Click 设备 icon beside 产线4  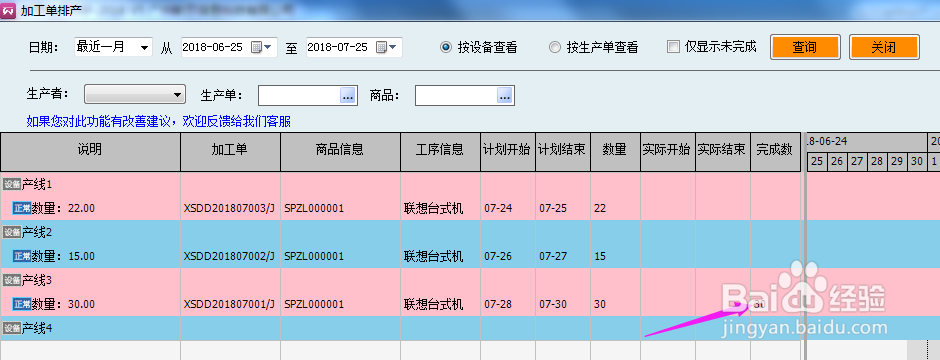[12, 328]
